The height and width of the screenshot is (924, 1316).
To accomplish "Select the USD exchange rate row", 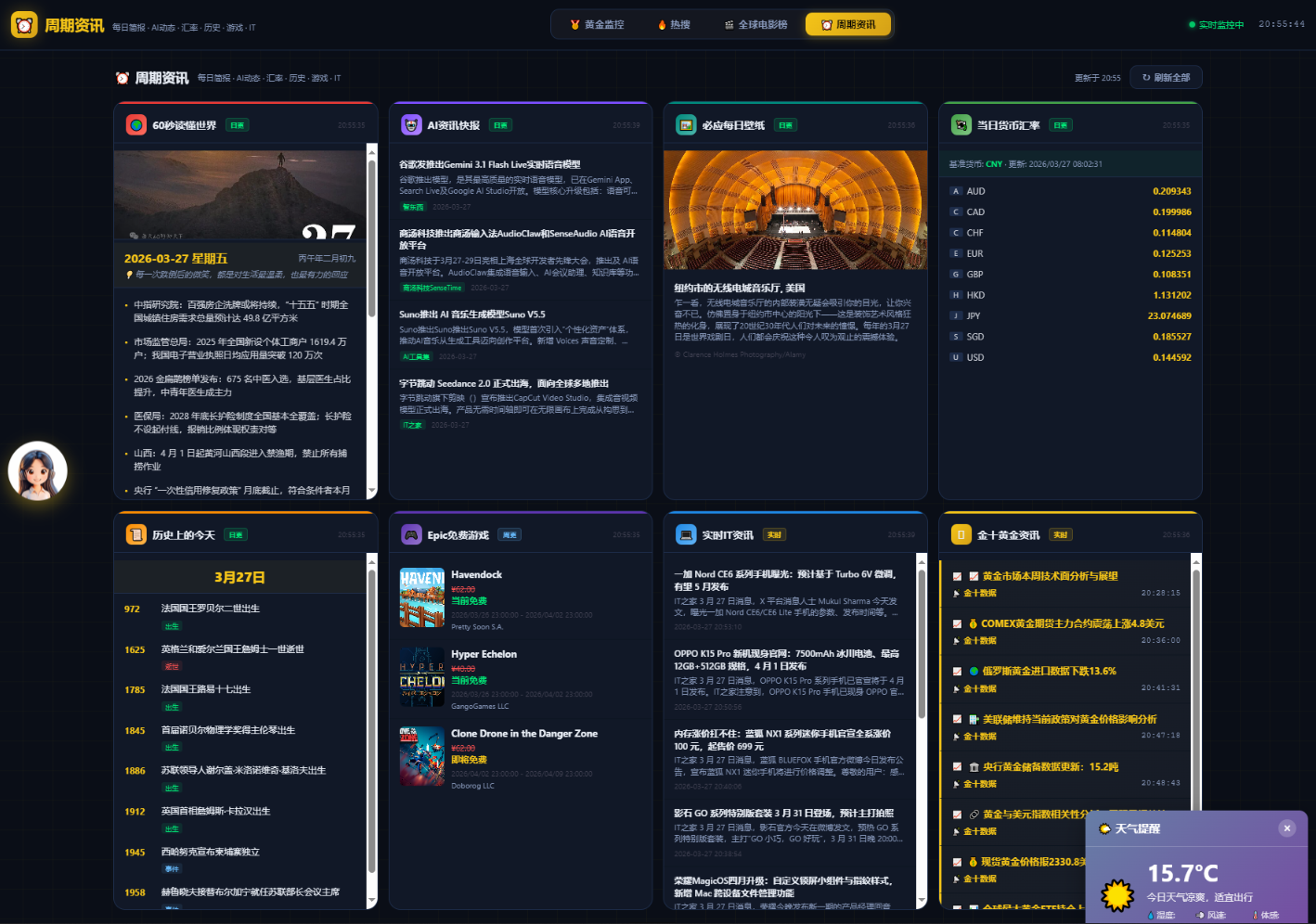I will (1070, 357).
